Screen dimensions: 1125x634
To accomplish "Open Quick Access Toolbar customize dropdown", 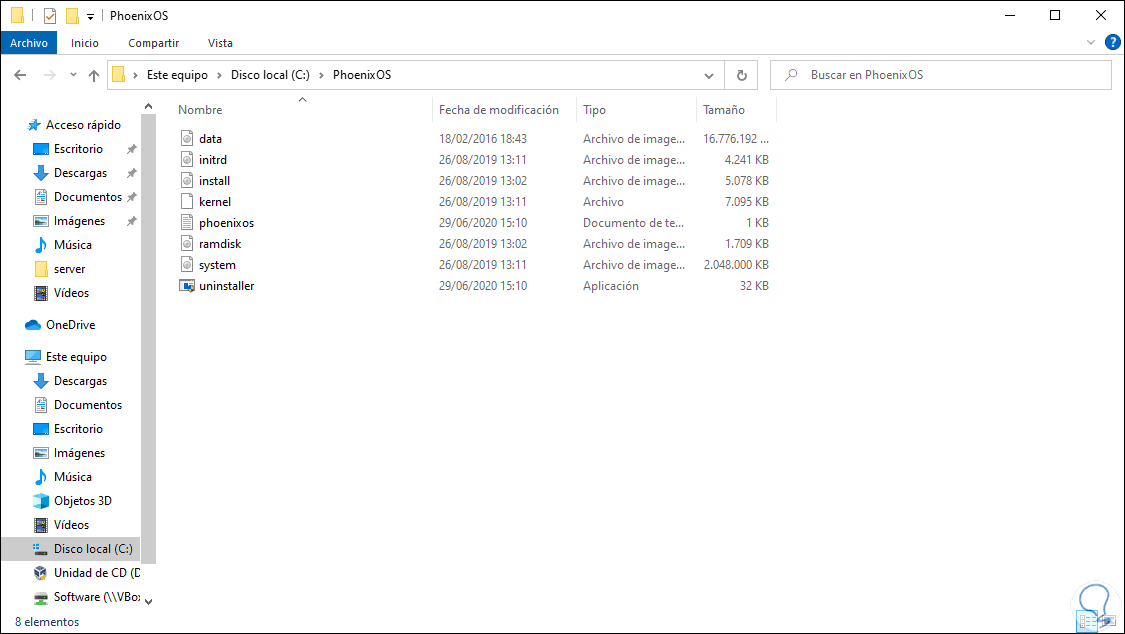I will click(x=90, y=16).
